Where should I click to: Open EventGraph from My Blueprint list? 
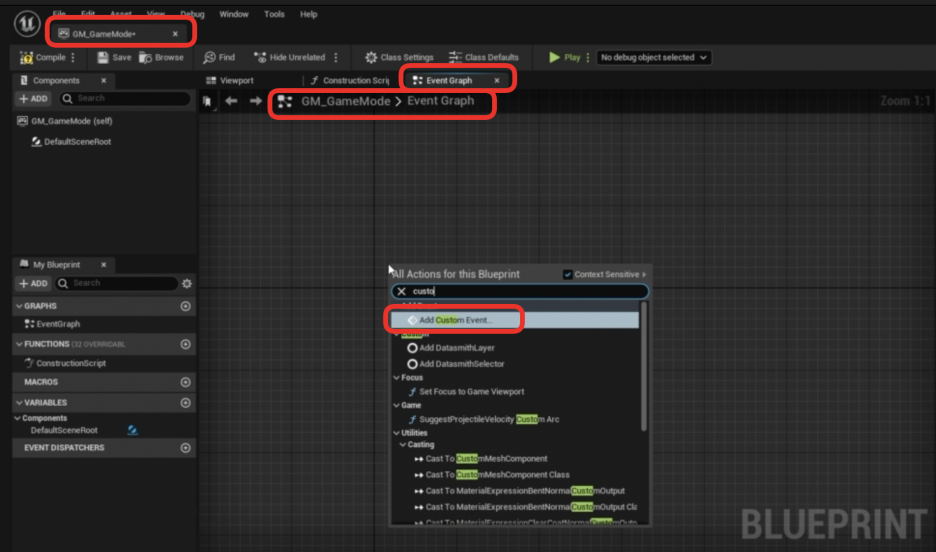(53, 324)
